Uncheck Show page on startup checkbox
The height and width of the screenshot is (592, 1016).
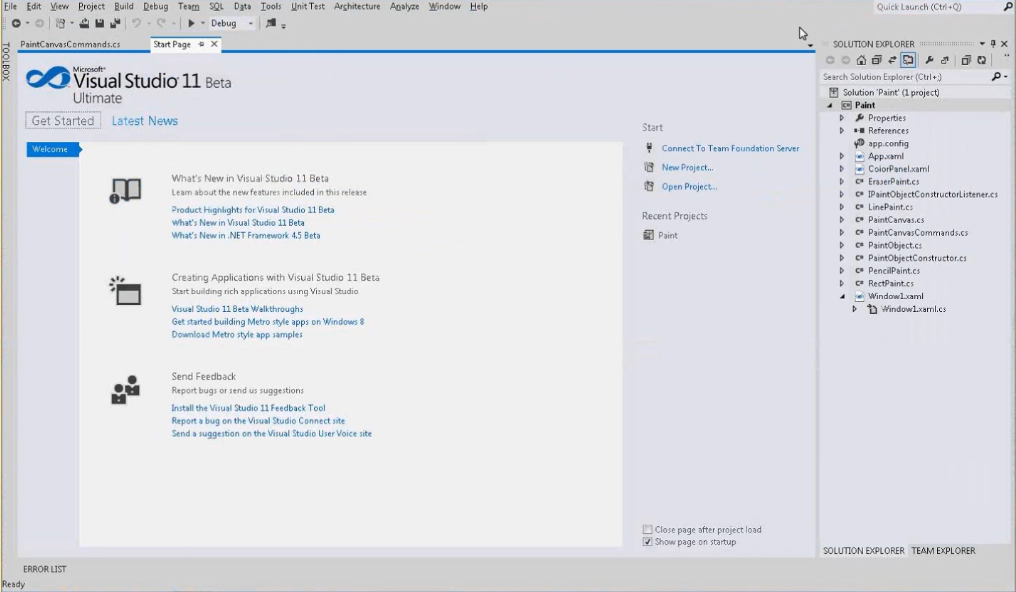pos(647,542)
